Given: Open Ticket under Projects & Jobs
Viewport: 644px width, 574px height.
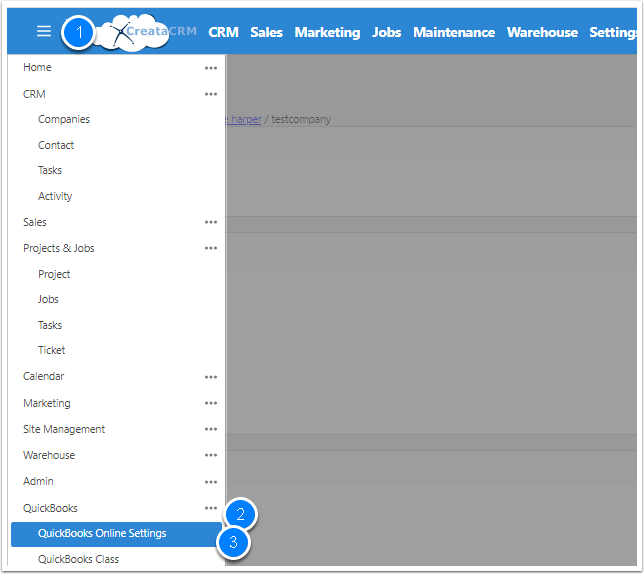Looking at the screenshot, I should (52, 350).
